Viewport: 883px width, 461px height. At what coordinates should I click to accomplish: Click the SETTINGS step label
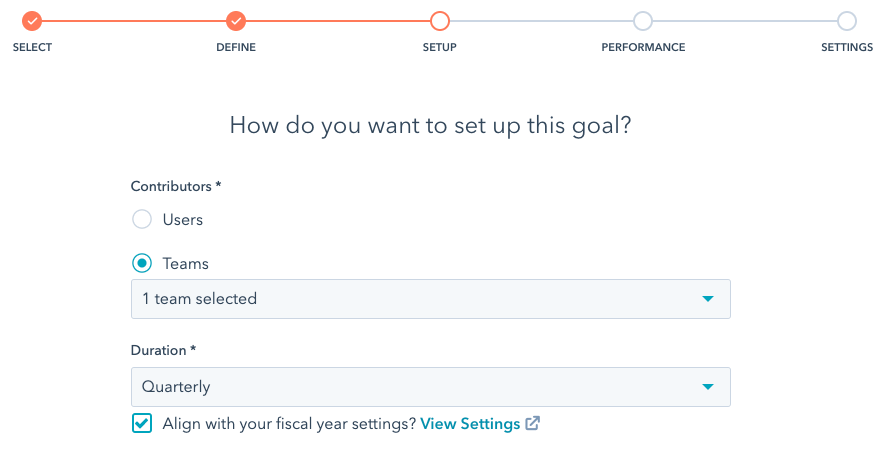pos(847,48)
